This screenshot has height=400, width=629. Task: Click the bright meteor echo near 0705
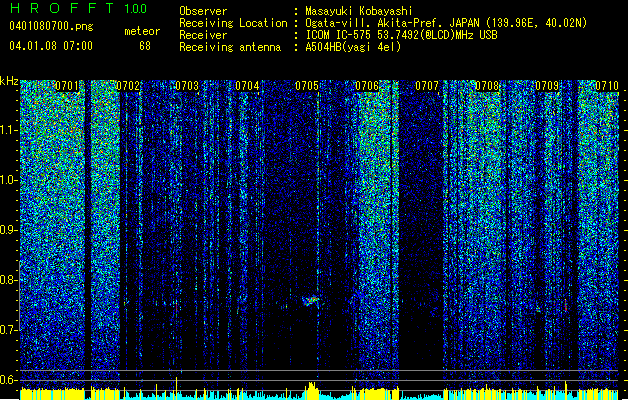(x=310, y=301)
